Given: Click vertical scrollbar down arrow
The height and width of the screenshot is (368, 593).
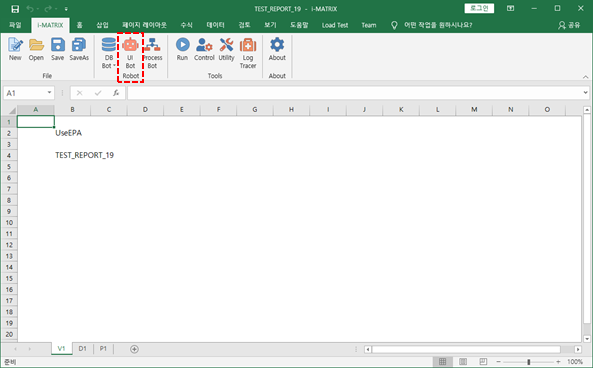Looking at the screenshot, I should click(587, 339).
